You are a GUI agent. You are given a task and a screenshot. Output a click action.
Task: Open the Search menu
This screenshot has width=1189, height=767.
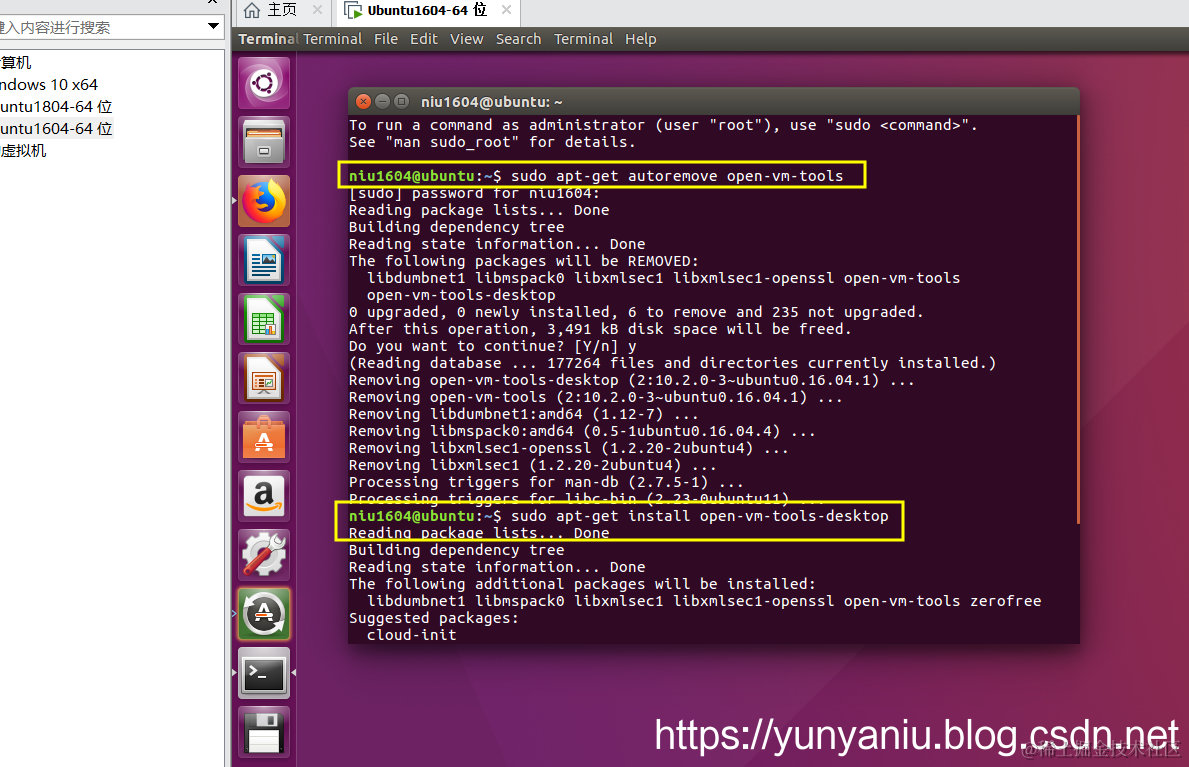[519, 39]
